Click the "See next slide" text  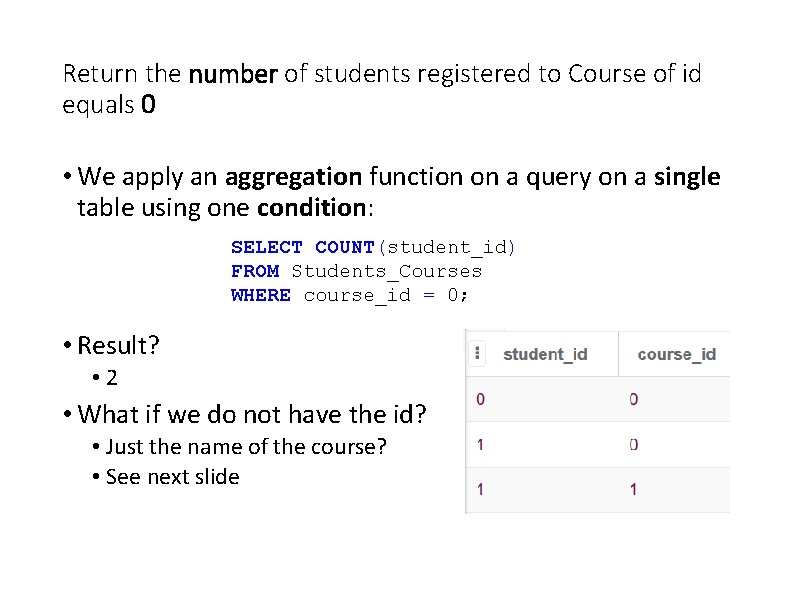[x=172, y=476]
